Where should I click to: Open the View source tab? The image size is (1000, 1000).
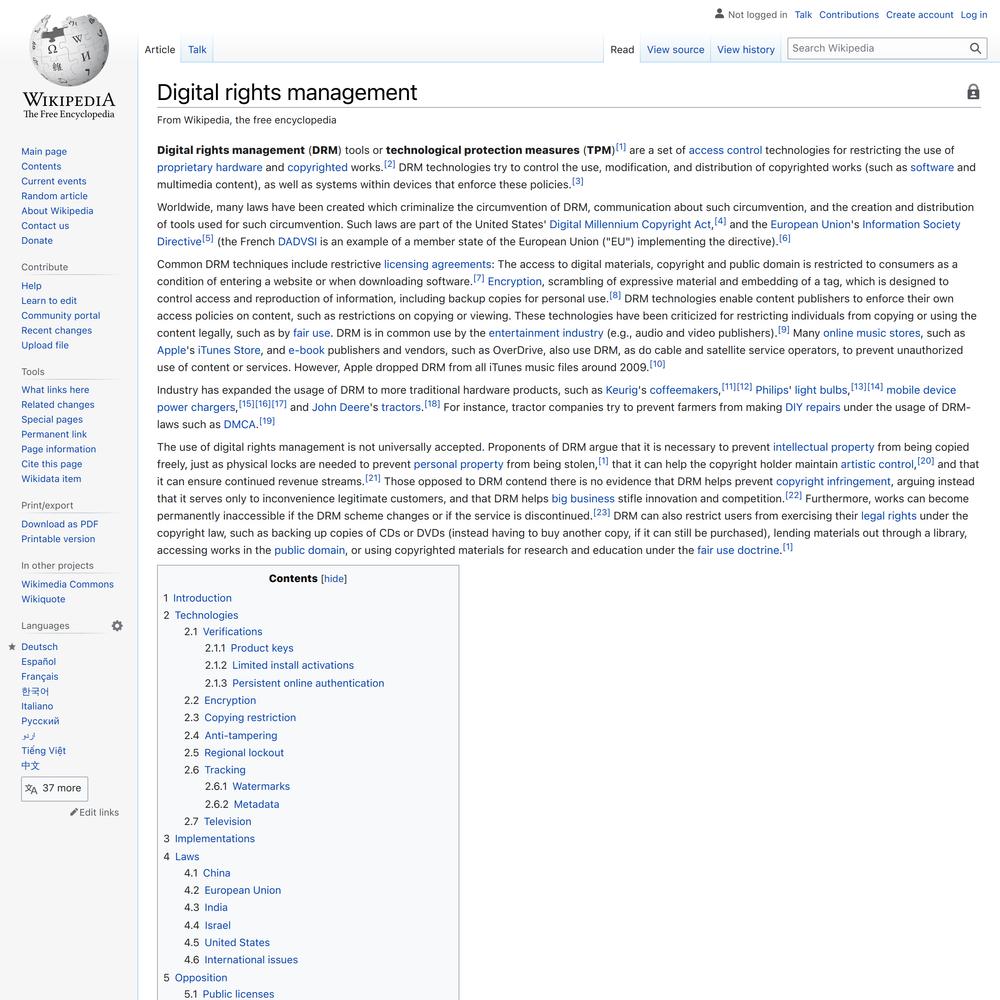675,50
